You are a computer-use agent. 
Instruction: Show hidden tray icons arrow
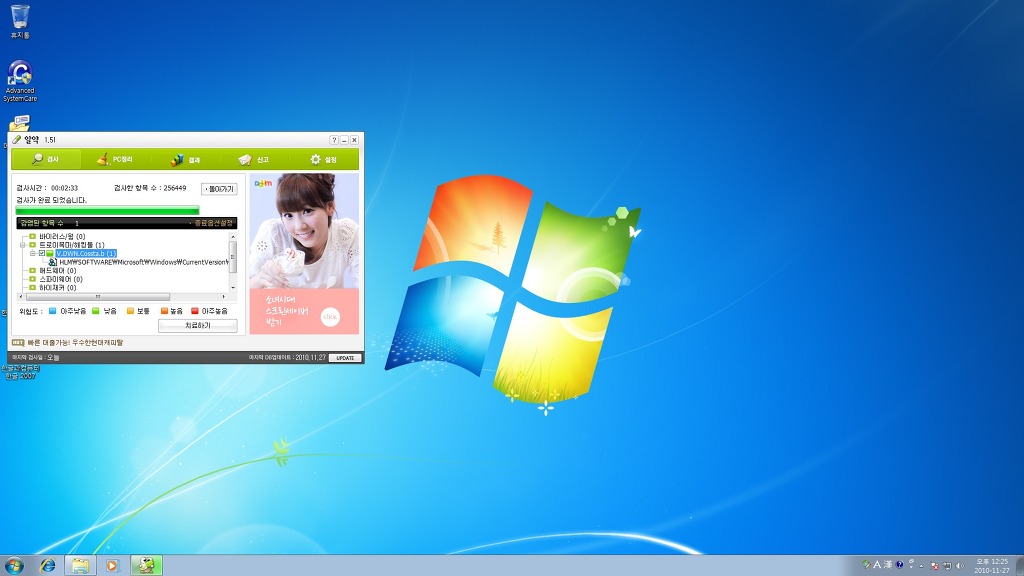tap(921, 566)
